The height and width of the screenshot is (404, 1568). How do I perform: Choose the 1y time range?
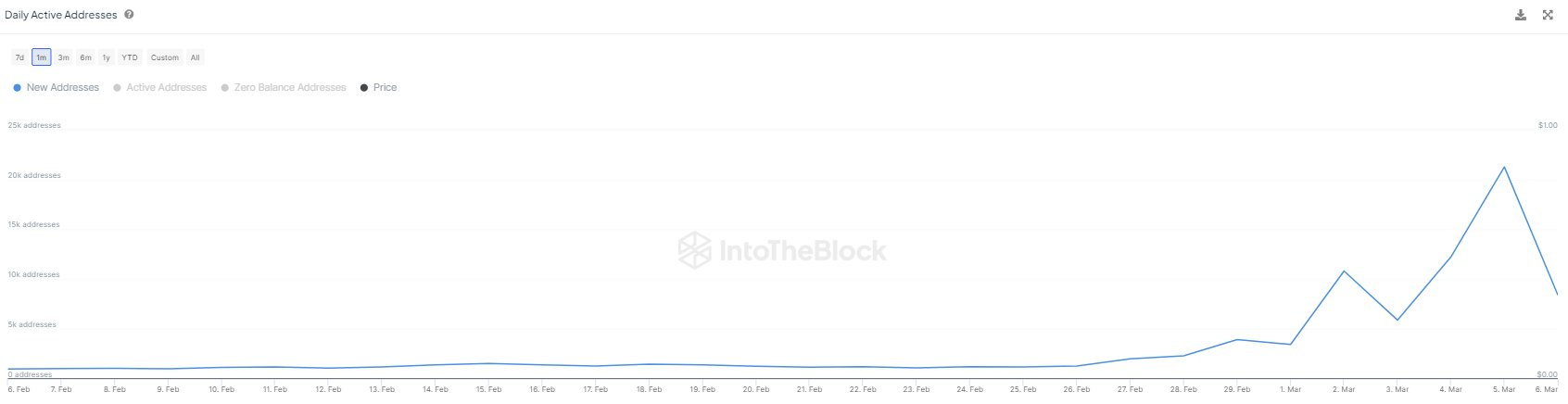pyautogui.click(x=106, y=57)
